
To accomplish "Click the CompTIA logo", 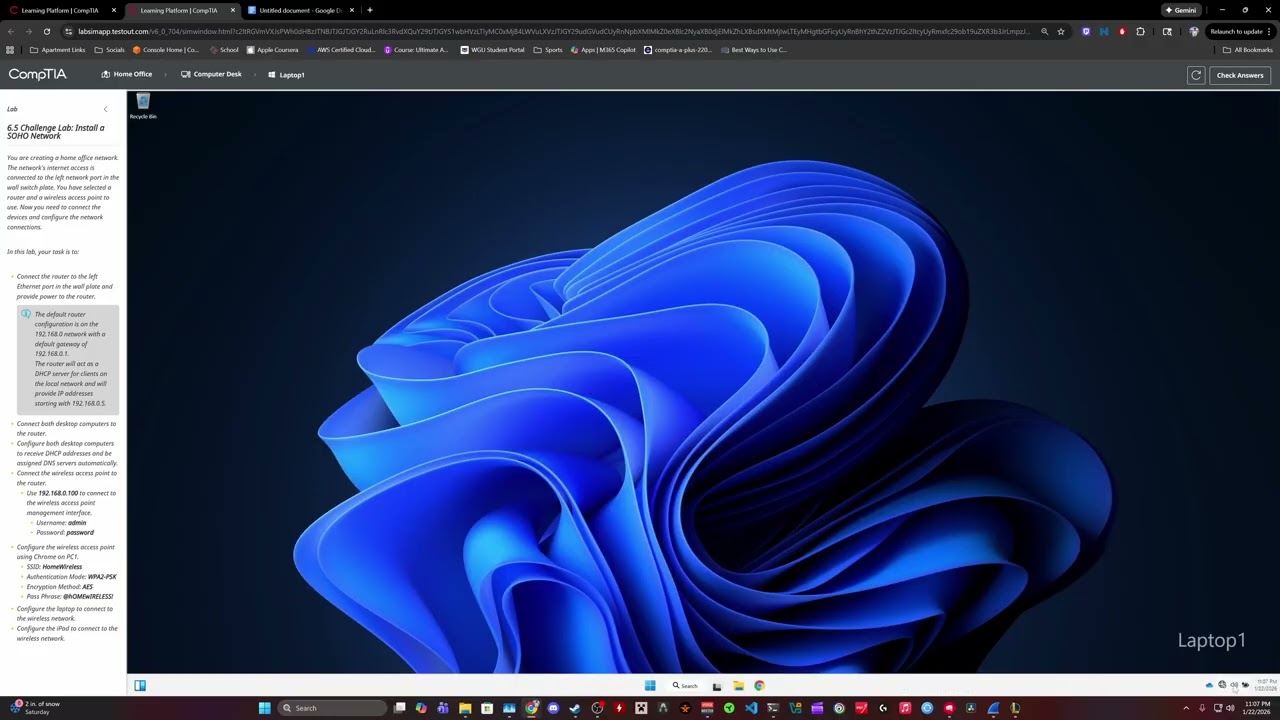I will [x=40, y=75].
